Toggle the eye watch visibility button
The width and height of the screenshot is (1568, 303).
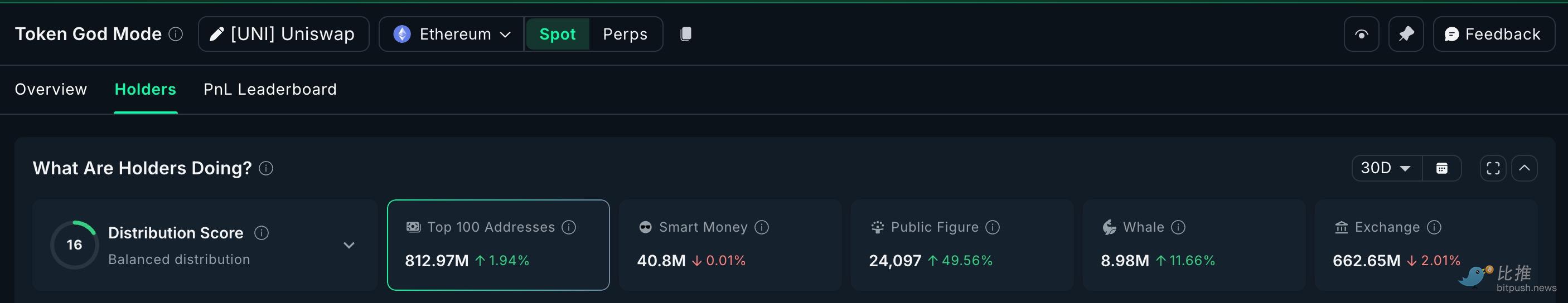[x=1361, y=34]
